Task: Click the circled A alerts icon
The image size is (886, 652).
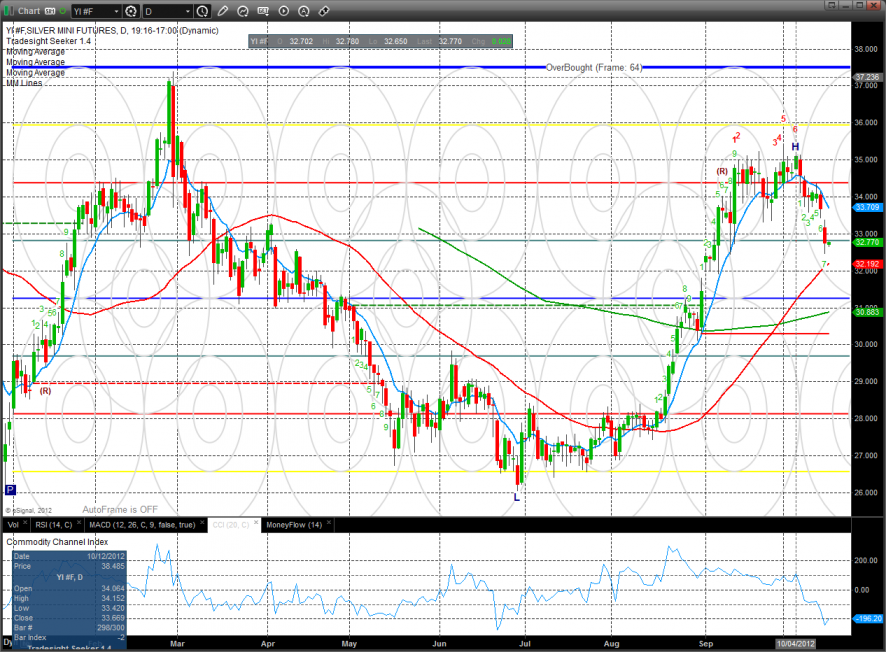Action: point(304,11)
